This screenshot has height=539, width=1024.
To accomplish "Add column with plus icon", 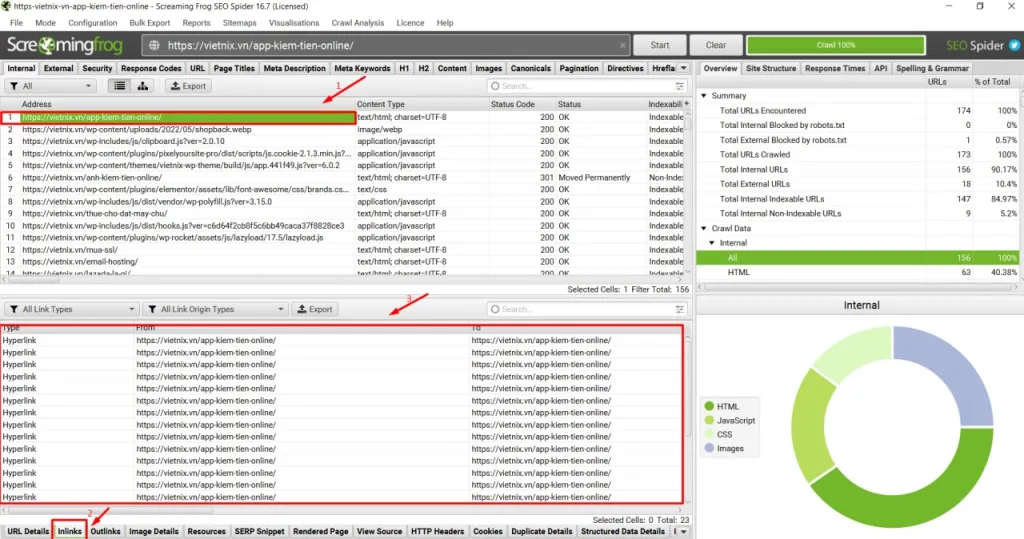I will point(686,104).
